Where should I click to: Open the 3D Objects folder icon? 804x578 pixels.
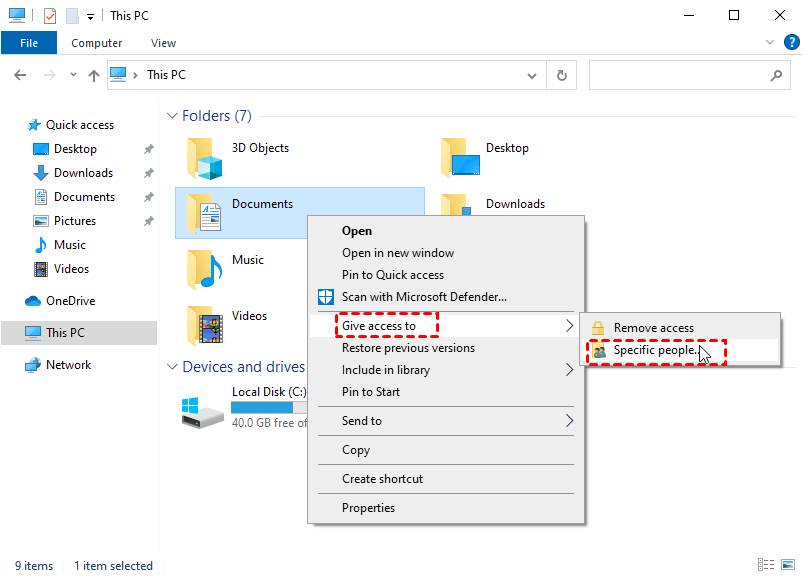point(203,156)
